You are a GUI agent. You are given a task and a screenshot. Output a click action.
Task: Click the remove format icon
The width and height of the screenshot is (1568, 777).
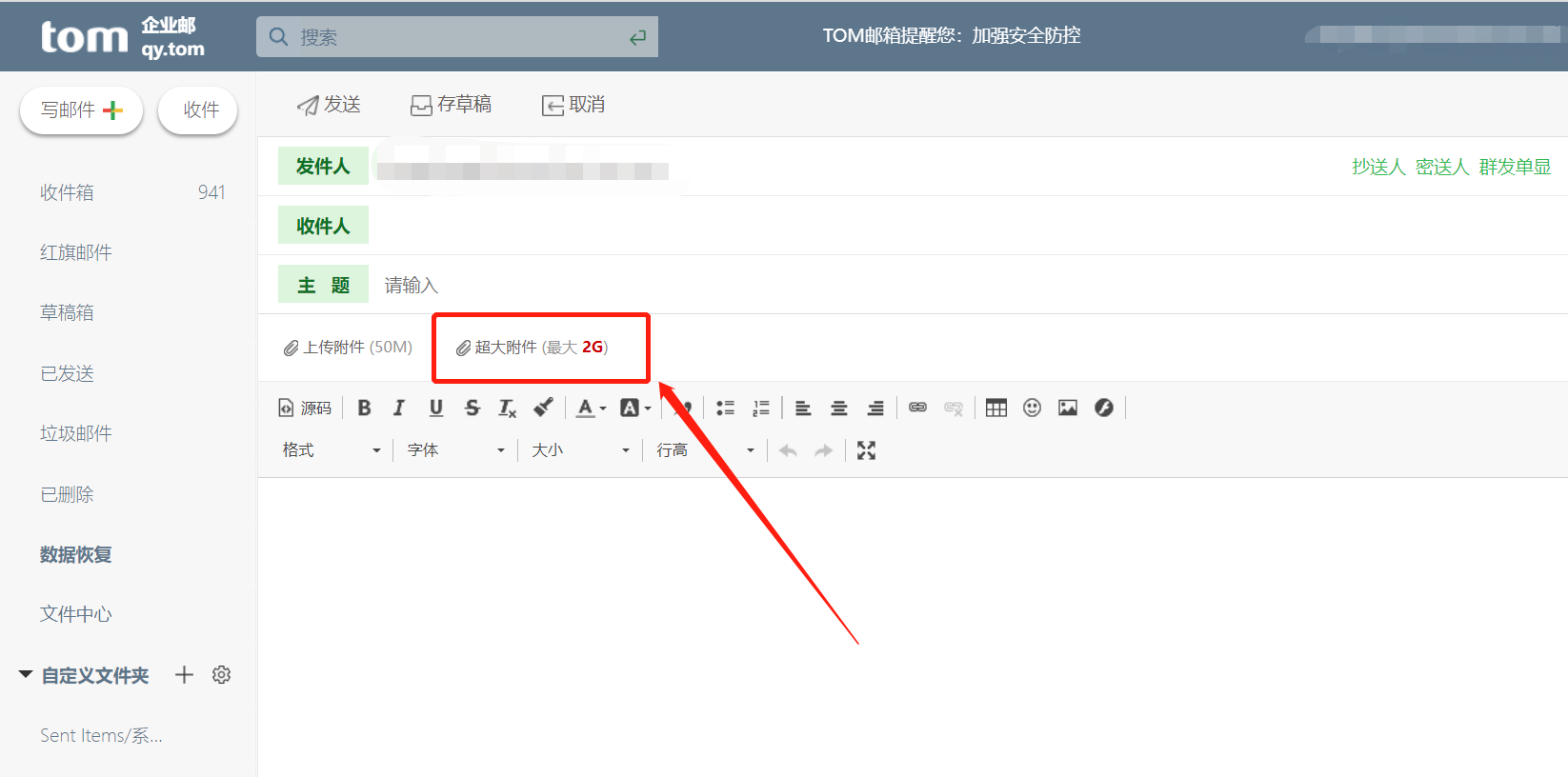click(508, 408)
